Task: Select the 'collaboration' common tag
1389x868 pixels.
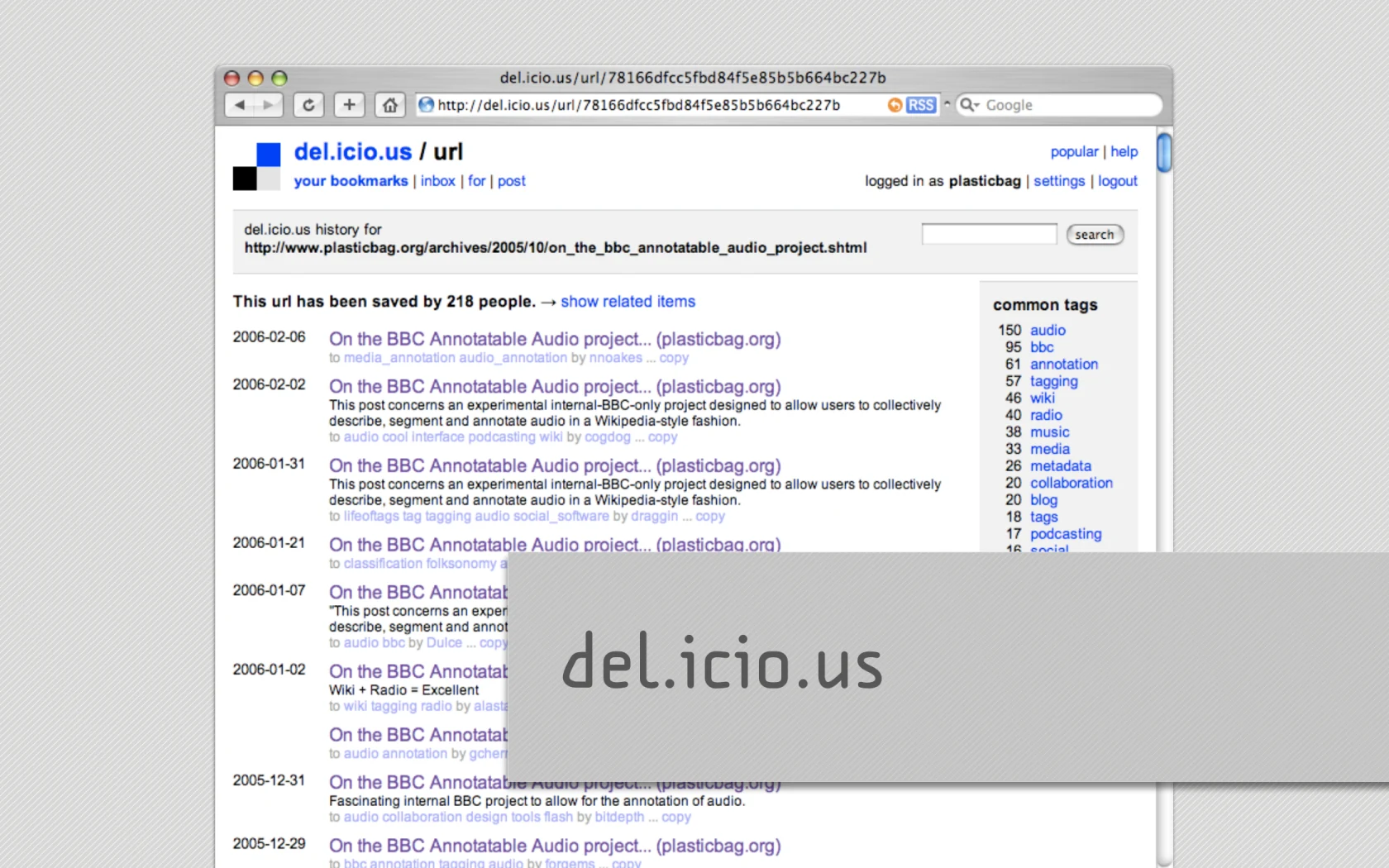Action: click(1072, 483)
